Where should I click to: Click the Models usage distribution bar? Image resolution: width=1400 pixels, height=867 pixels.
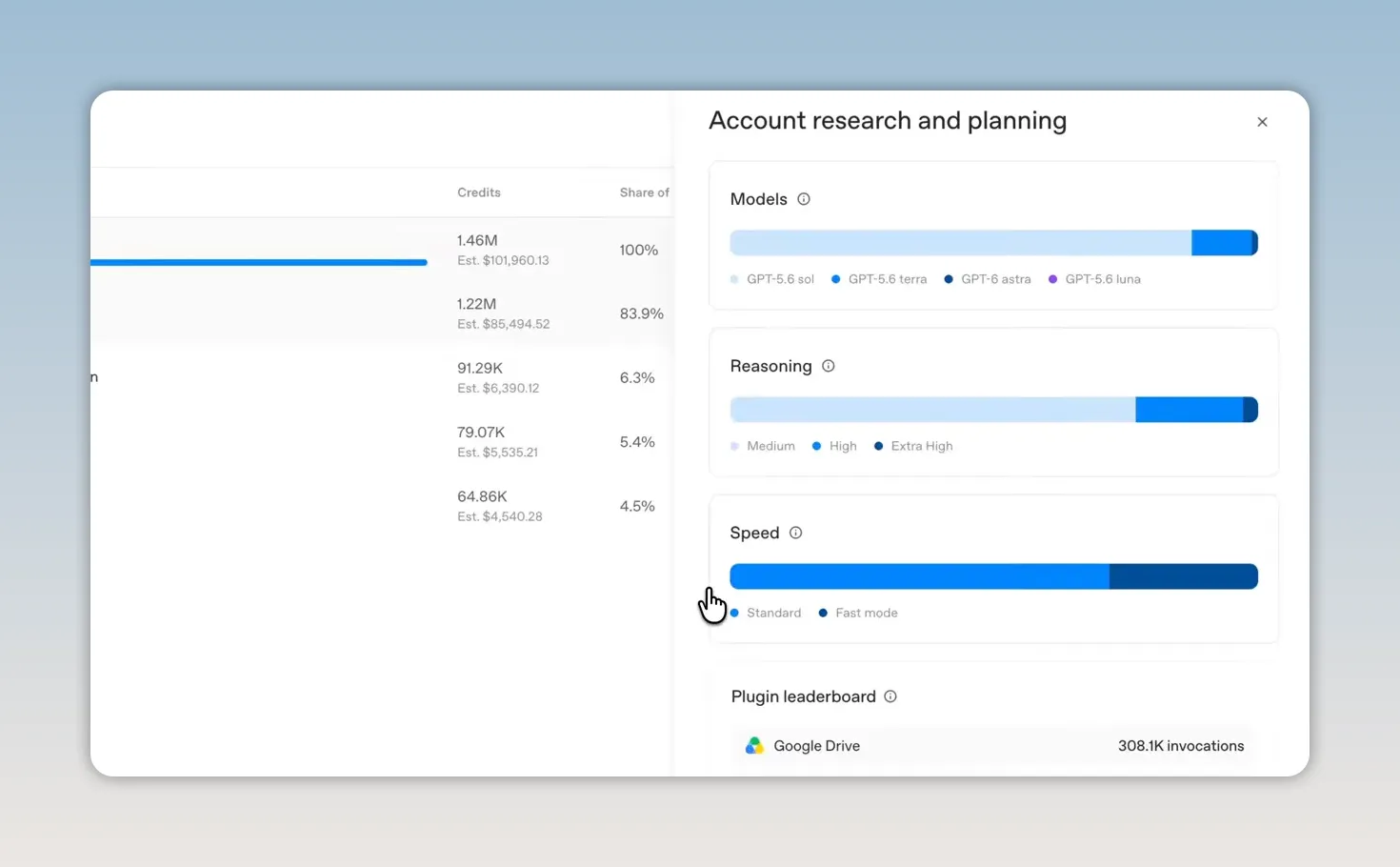coord(993,243)
